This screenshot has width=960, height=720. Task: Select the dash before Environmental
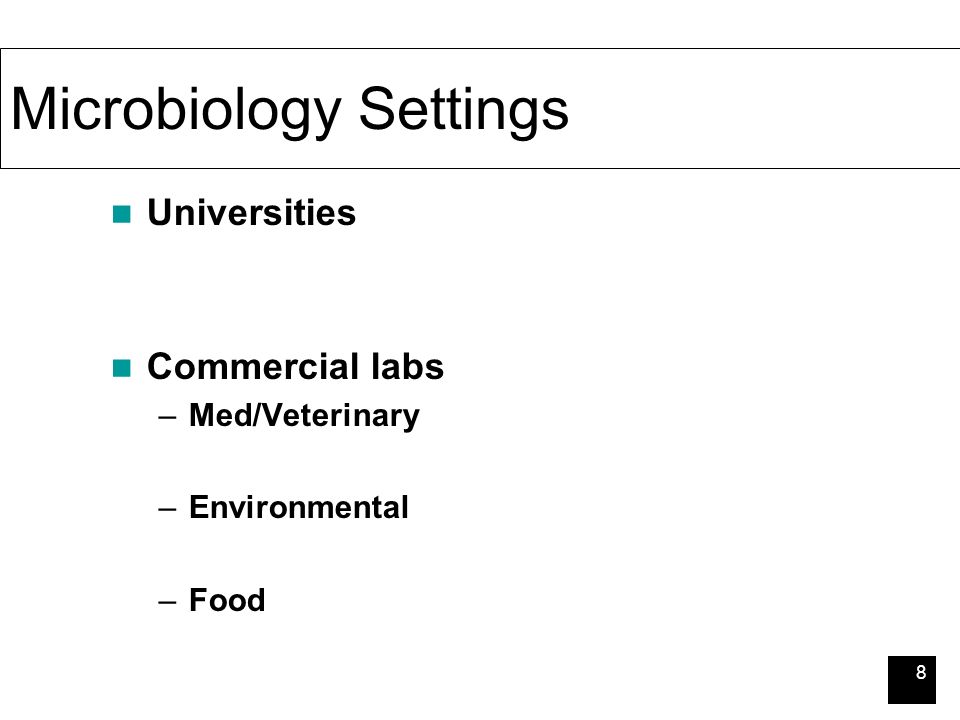click(x=167, y=509)
